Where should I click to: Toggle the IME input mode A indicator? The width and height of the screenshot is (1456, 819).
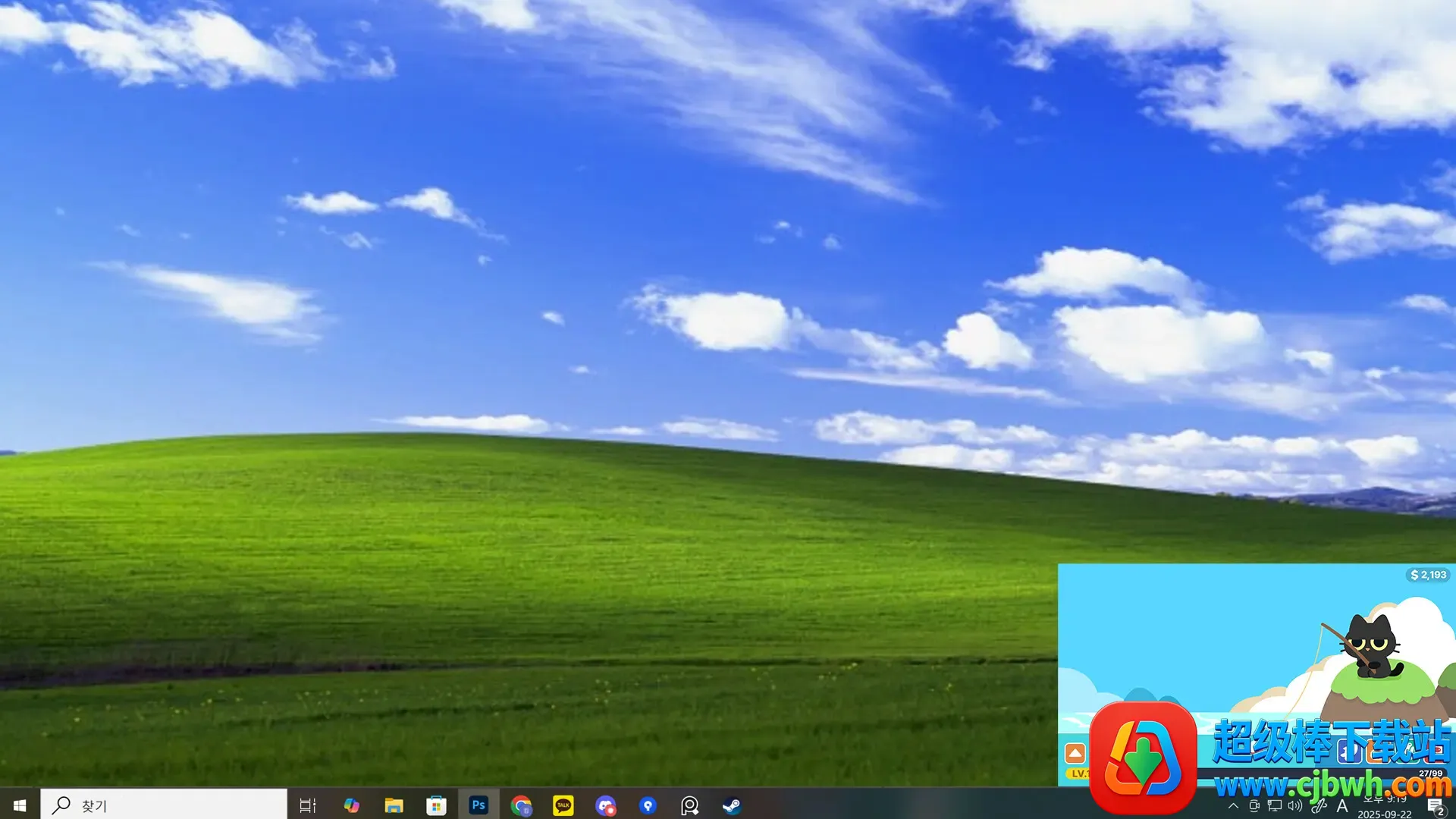(x=1342, y=806)
